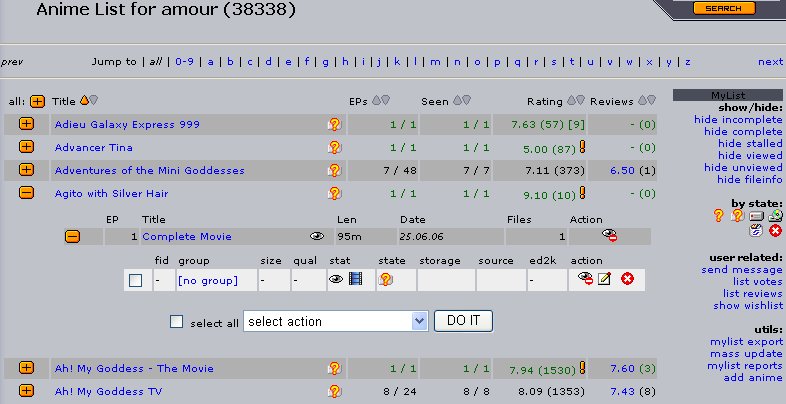The height and width of the screenshot is (404, 786).
Task: Click the state icon in the file row
Action: coord(385,280)
